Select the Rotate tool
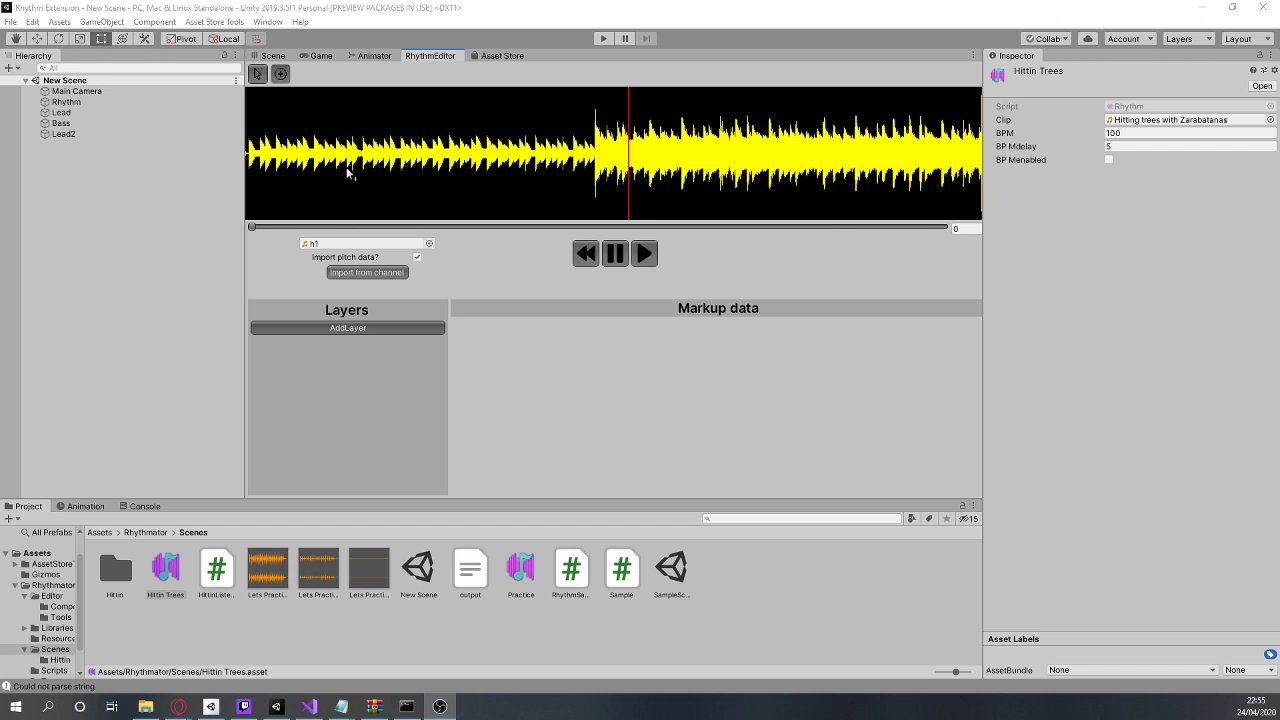The image size is (1280, 720). point(58,39)
